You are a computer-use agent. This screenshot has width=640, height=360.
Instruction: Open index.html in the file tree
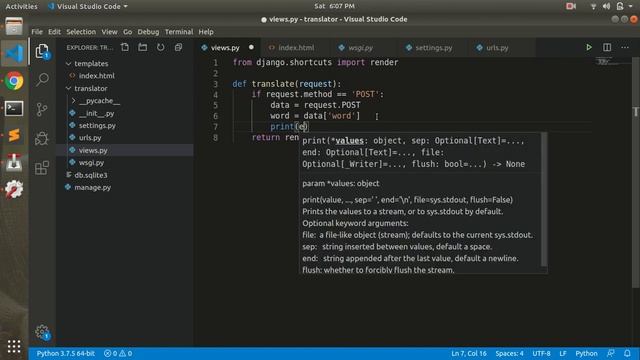pos(96,76)
